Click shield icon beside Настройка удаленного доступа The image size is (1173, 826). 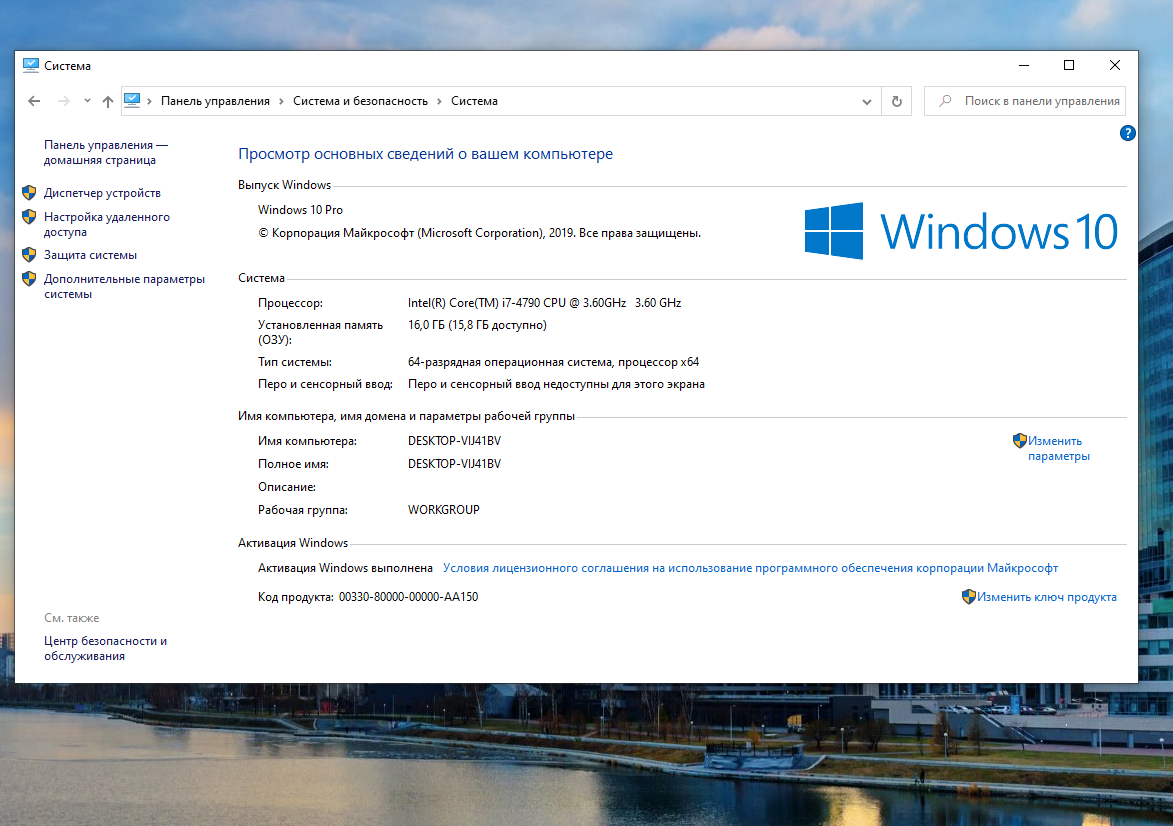[x=29, y=216]
